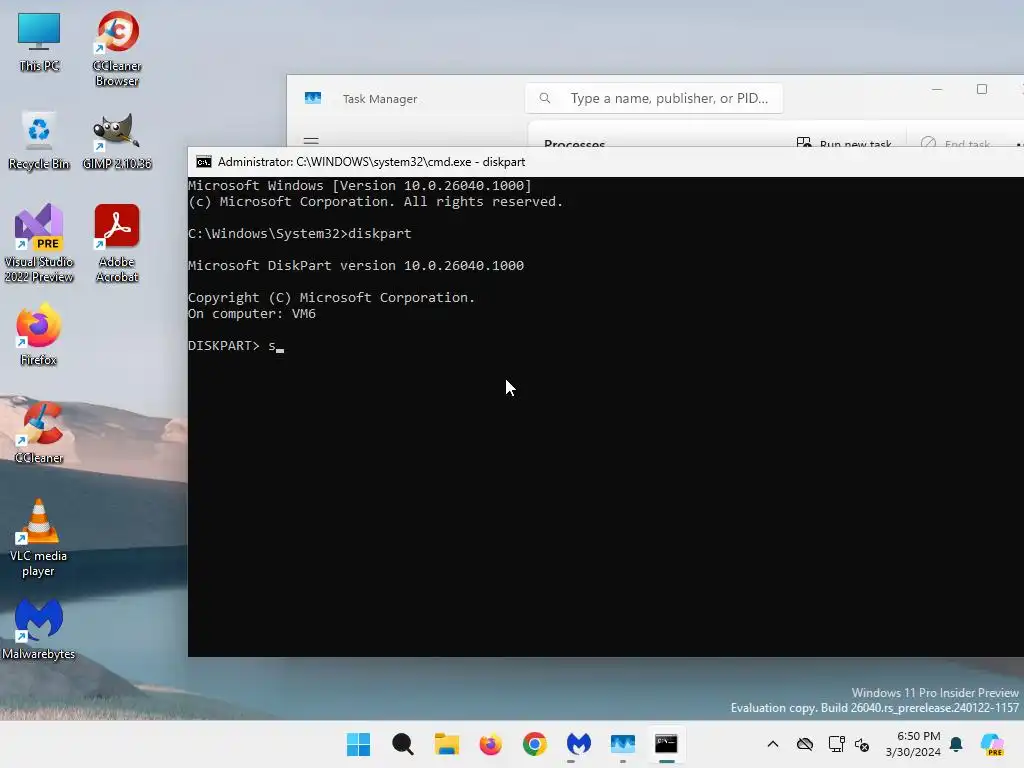The height and width of the screenshot is (768, 1024).
Task: Toggle Task Manager hamburger navigation menu
Action: pyautogui.click(x=312, y=141)
